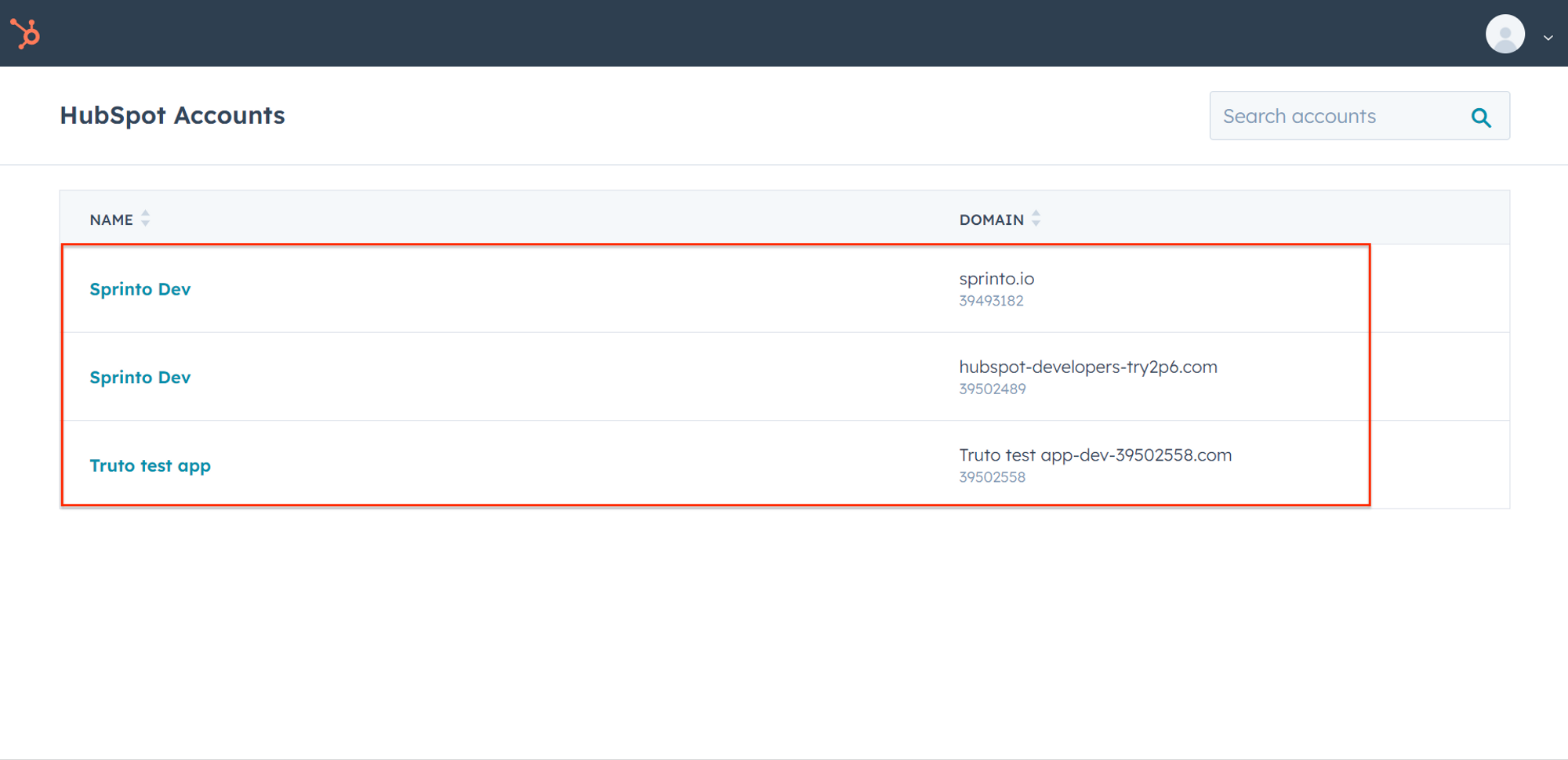The width and height of the screenshot is (1568, 760).
Task: Open Sprinto Dev account with hubspot-developers domain
Action: (x=140, y=377)
